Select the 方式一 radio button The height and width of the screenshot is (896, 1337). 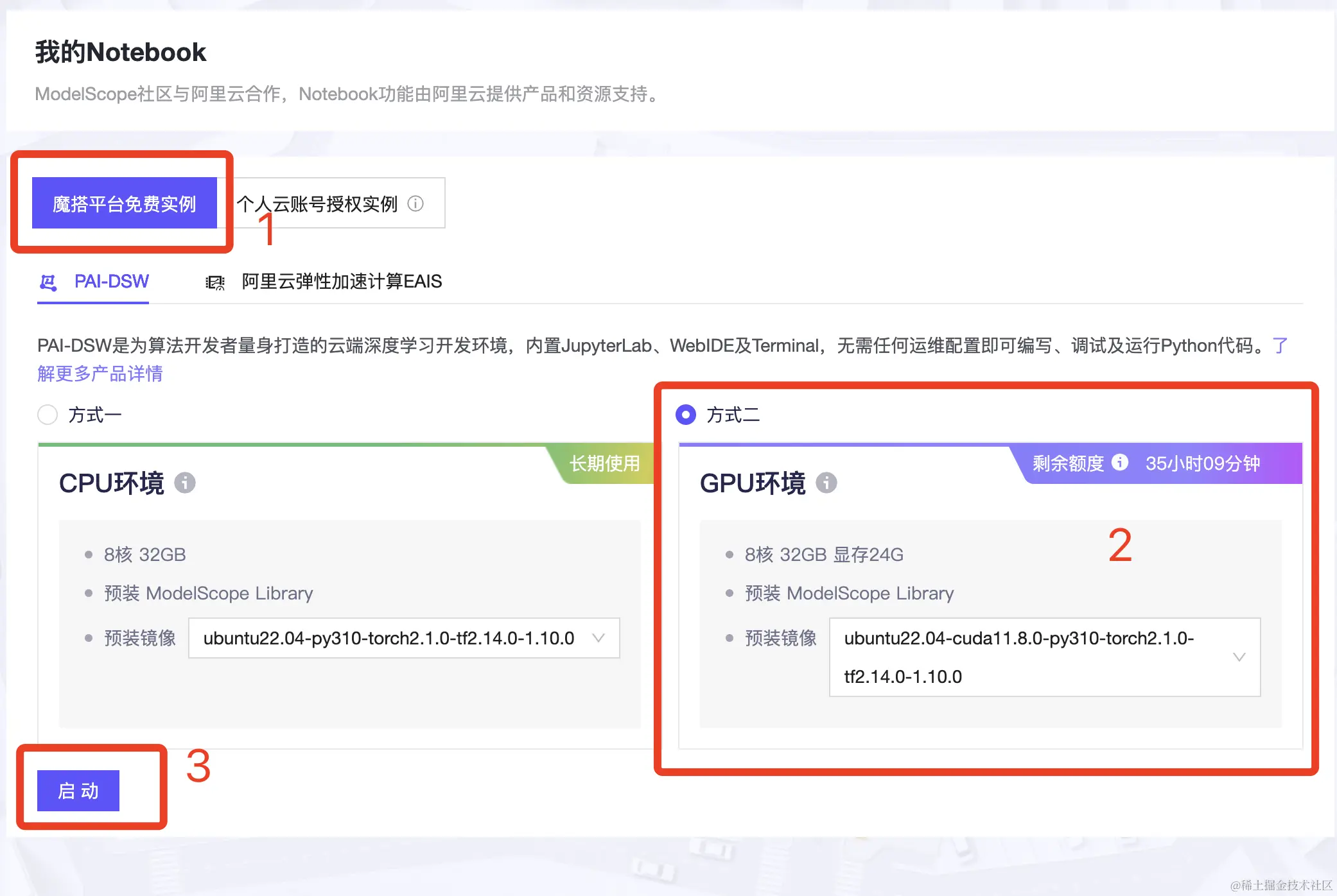(48, 415)
